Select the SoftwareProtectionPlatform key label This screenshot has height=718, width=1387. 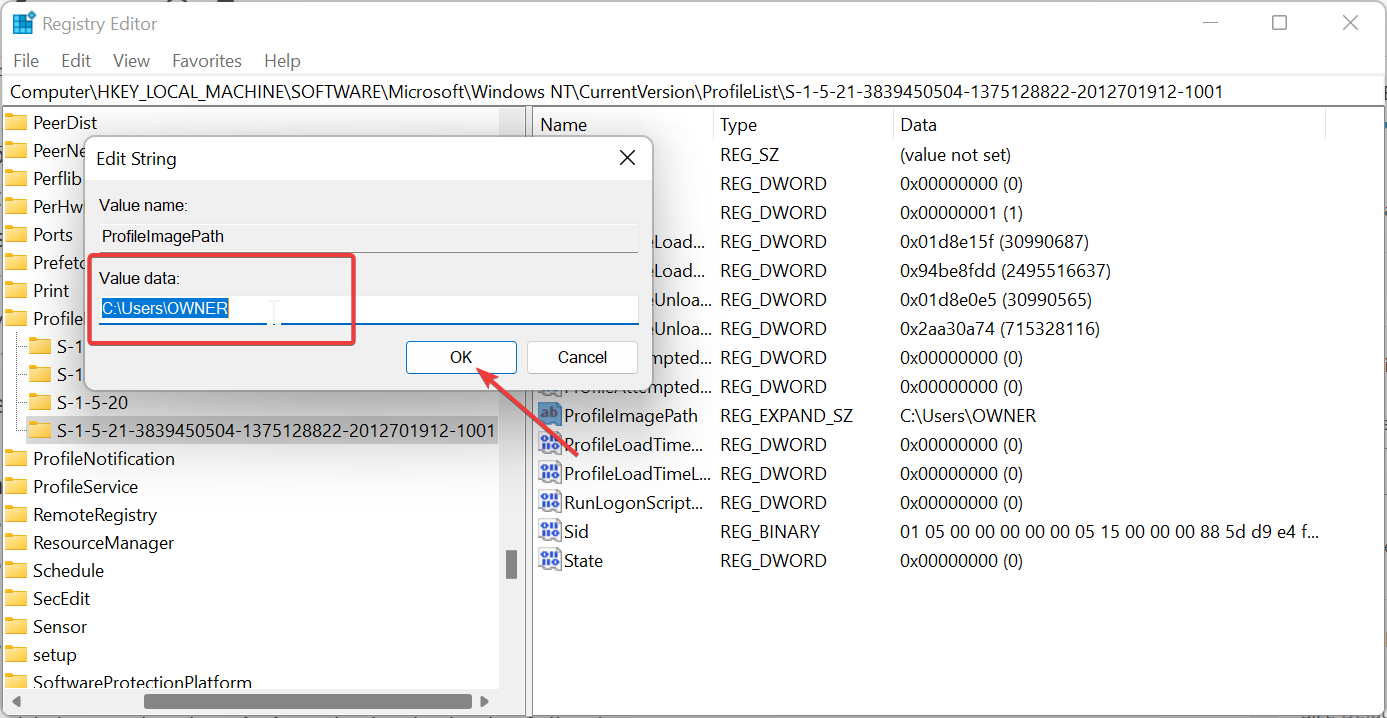click(142, 683)
